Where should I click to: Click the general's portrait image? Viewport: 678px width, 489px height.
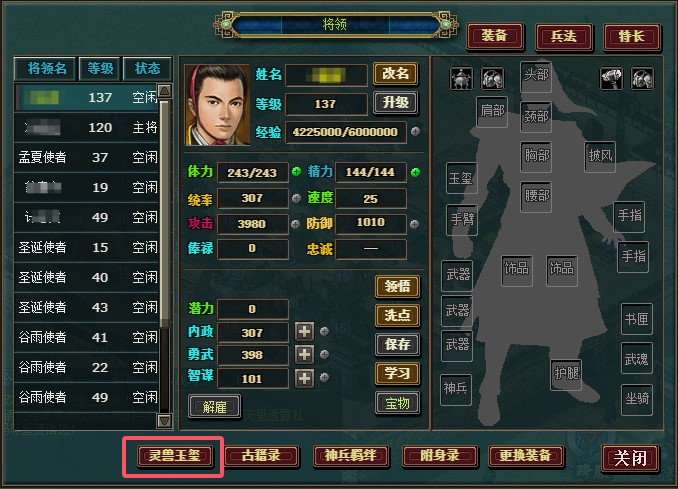point(217,105)
